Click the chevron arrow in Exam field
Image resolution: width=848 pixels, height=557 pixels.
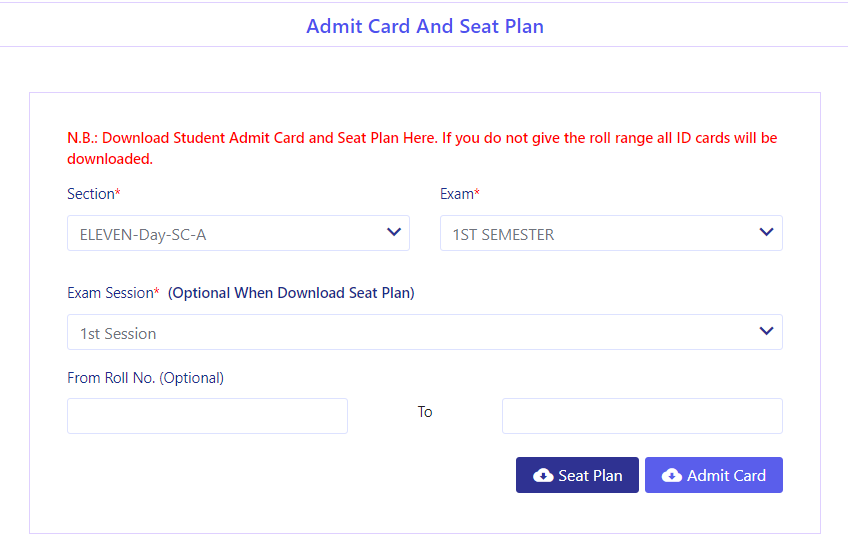(x=766, y=232)
